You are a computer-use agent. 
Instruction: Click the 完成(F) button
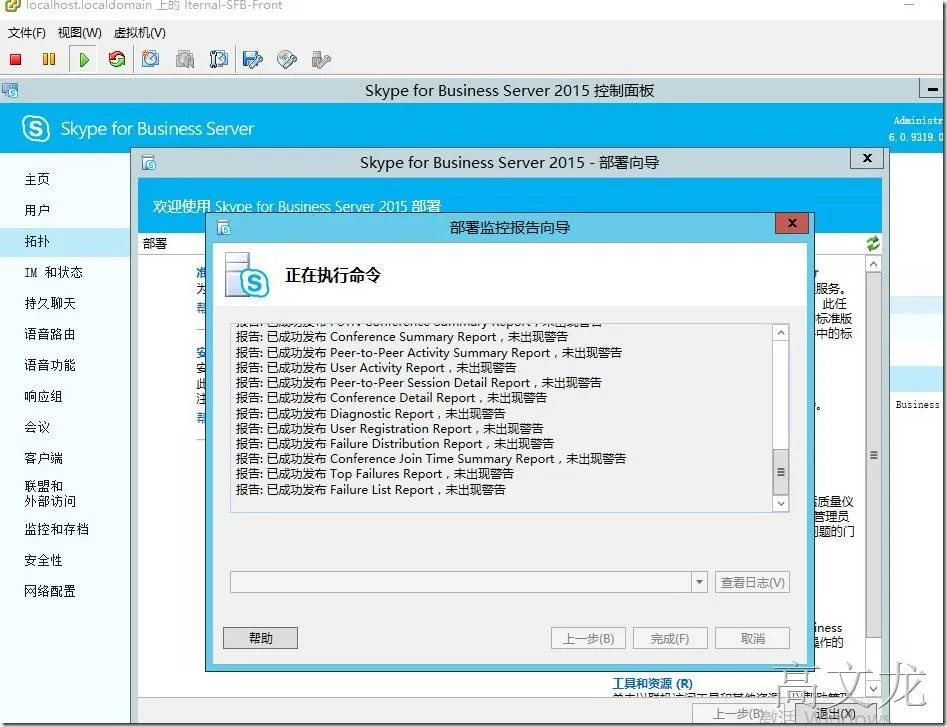coord(670,638)
